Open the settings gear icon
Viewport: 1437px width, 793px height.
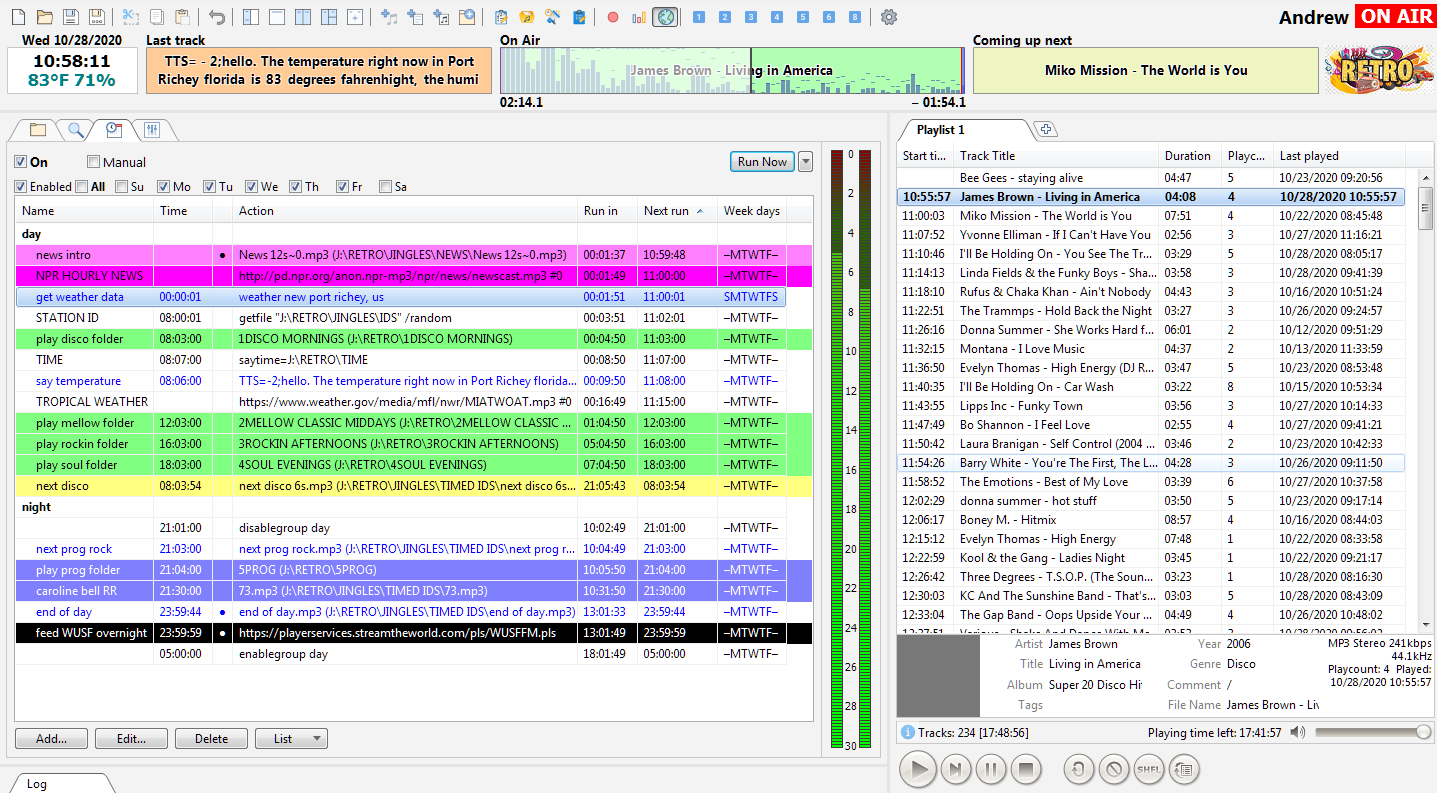(x=889, y=17)
